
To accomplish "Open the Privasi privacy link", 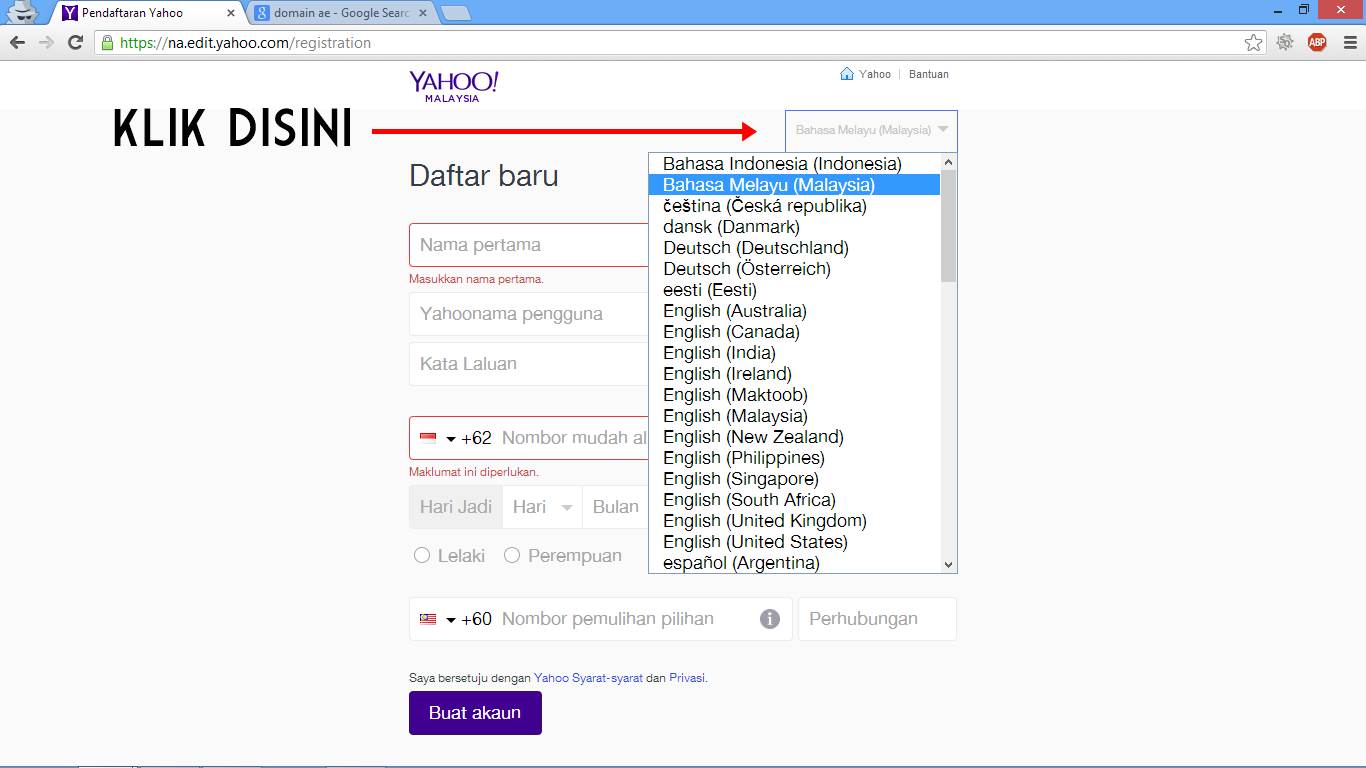I will [687, 678].
